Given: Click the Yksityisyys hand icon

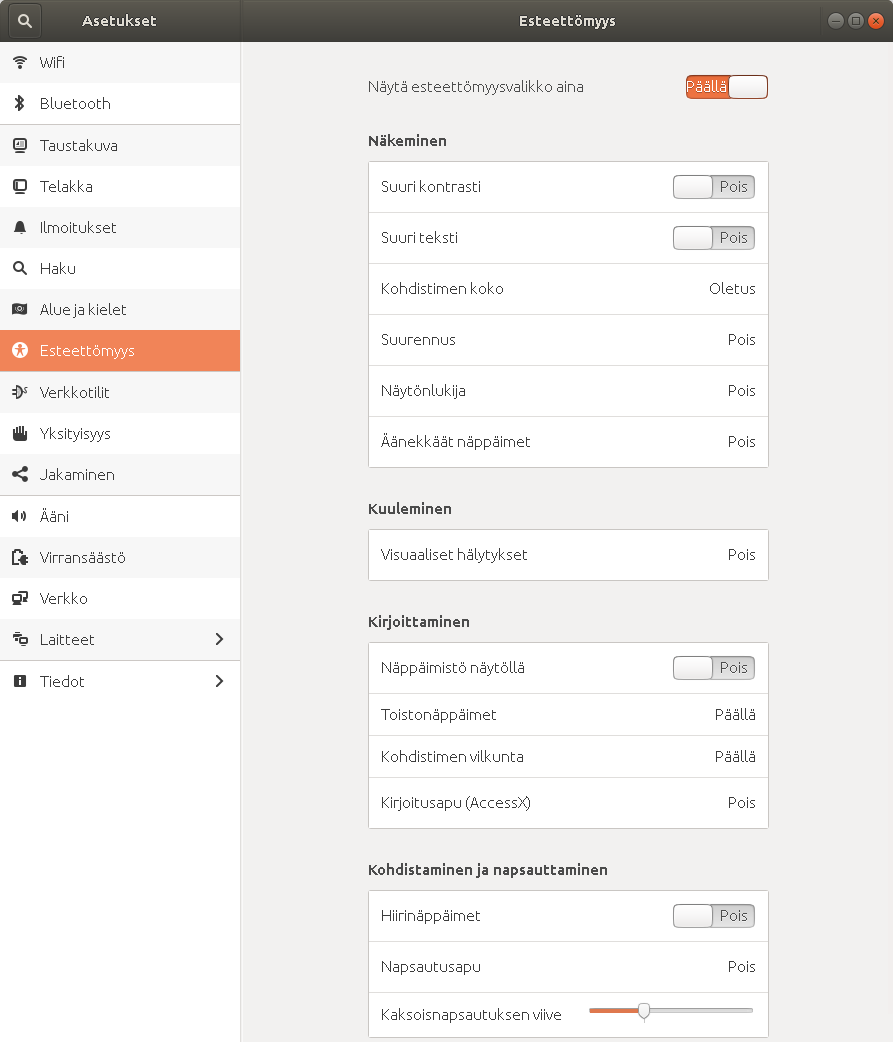Looking at the screenshot, I should [x=20, y=434].
